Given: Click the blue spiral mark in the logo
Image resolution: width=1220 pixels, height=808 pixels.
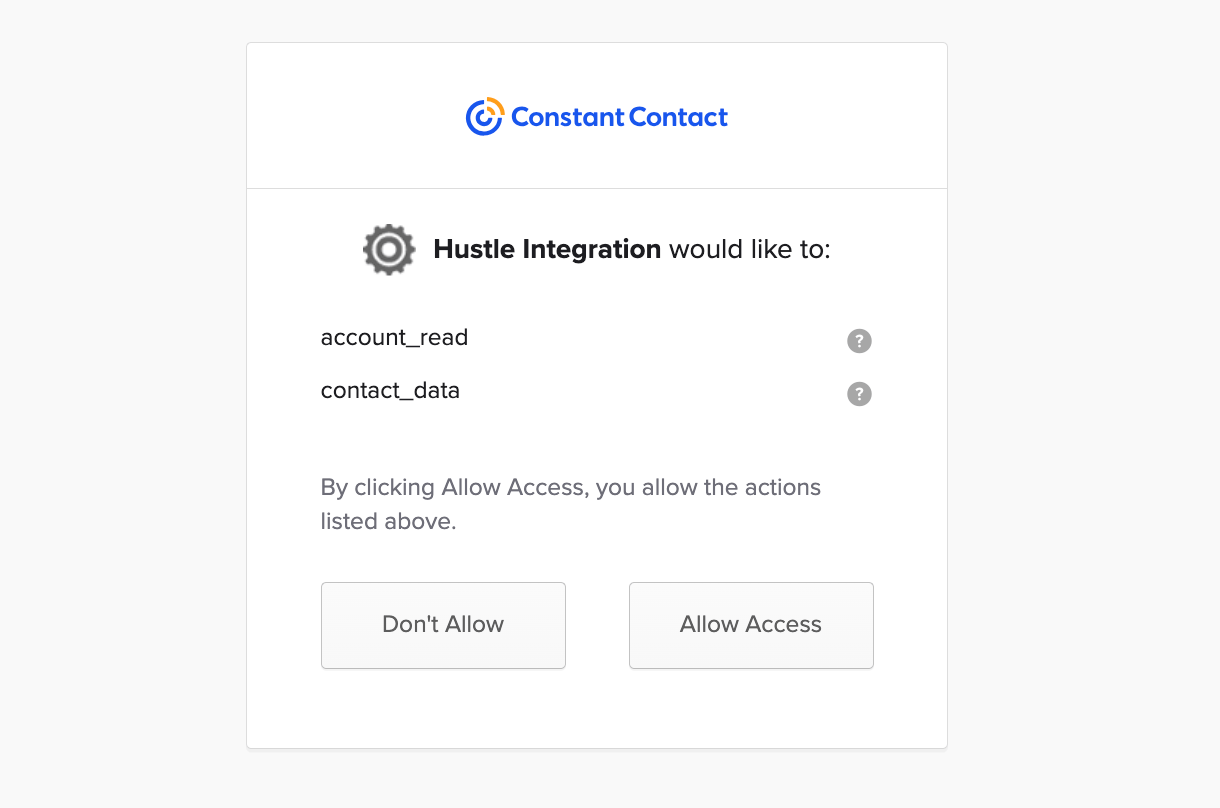Looking at the screenshot, I should pos(483,116).
